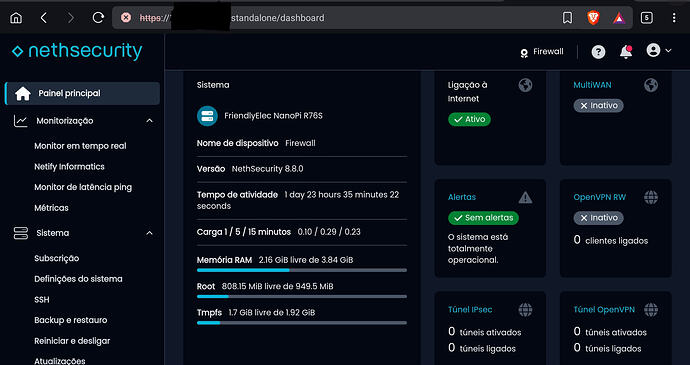Open the help question mark icon
Viewport: 690px width, 365px height.
click(598, 52)
